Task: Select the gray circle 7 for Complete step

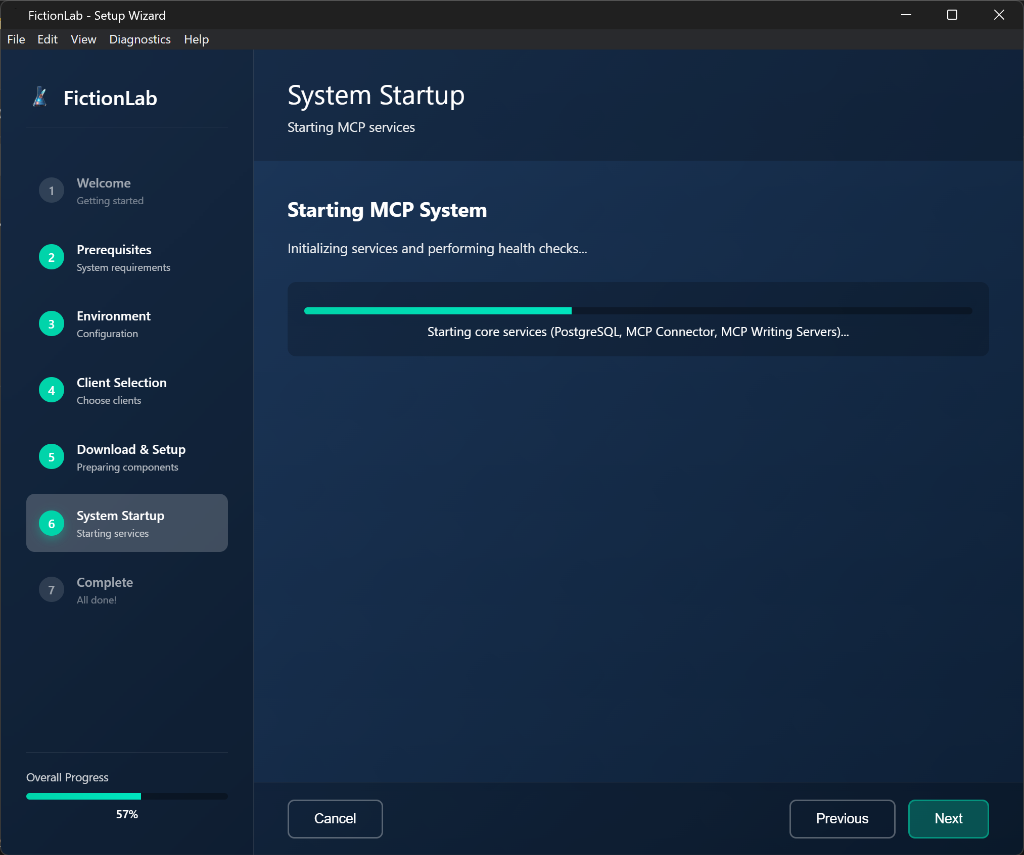Action: pos(51,589)
